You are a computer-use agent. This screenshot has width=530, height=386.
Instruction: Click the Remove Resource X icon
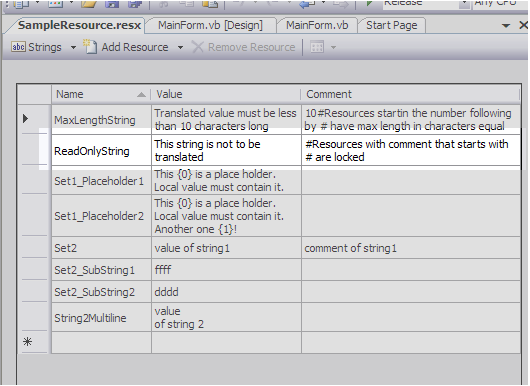[x=197, y=47]
